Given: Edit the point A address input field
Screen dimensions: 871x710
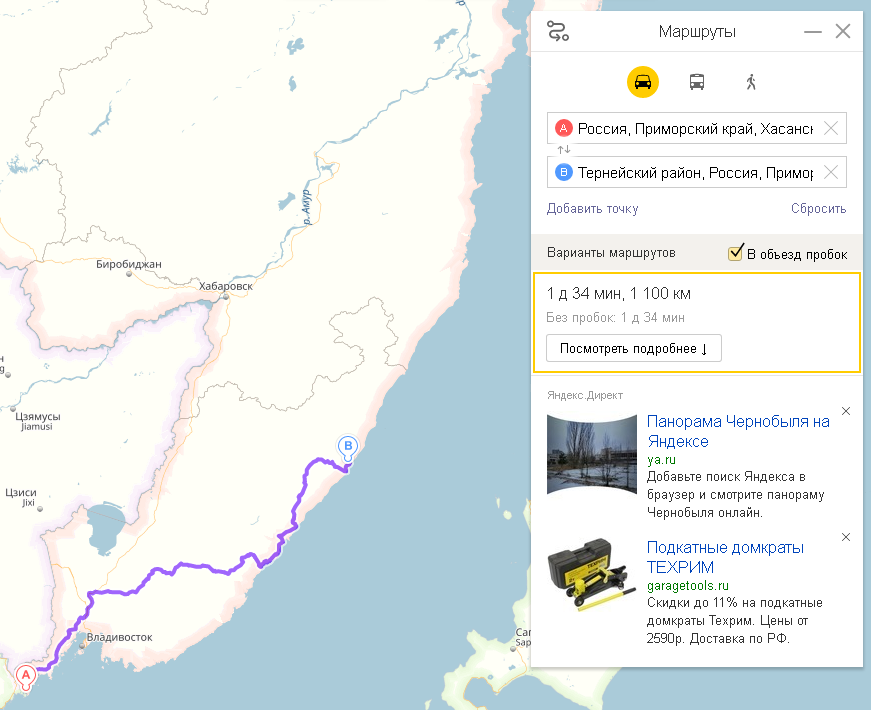Looking at the screenshot, I should (694, 128).
